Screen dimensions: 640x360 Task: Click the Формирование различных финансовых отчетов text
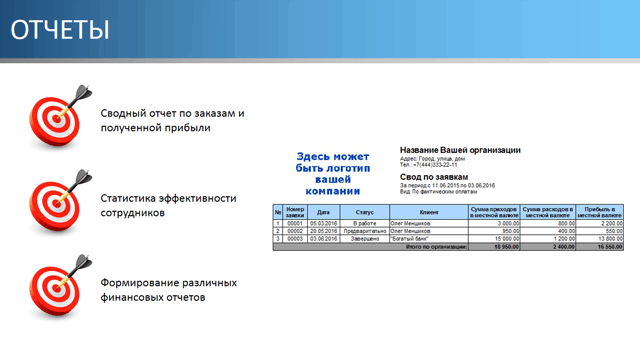(x=168, y=290)
